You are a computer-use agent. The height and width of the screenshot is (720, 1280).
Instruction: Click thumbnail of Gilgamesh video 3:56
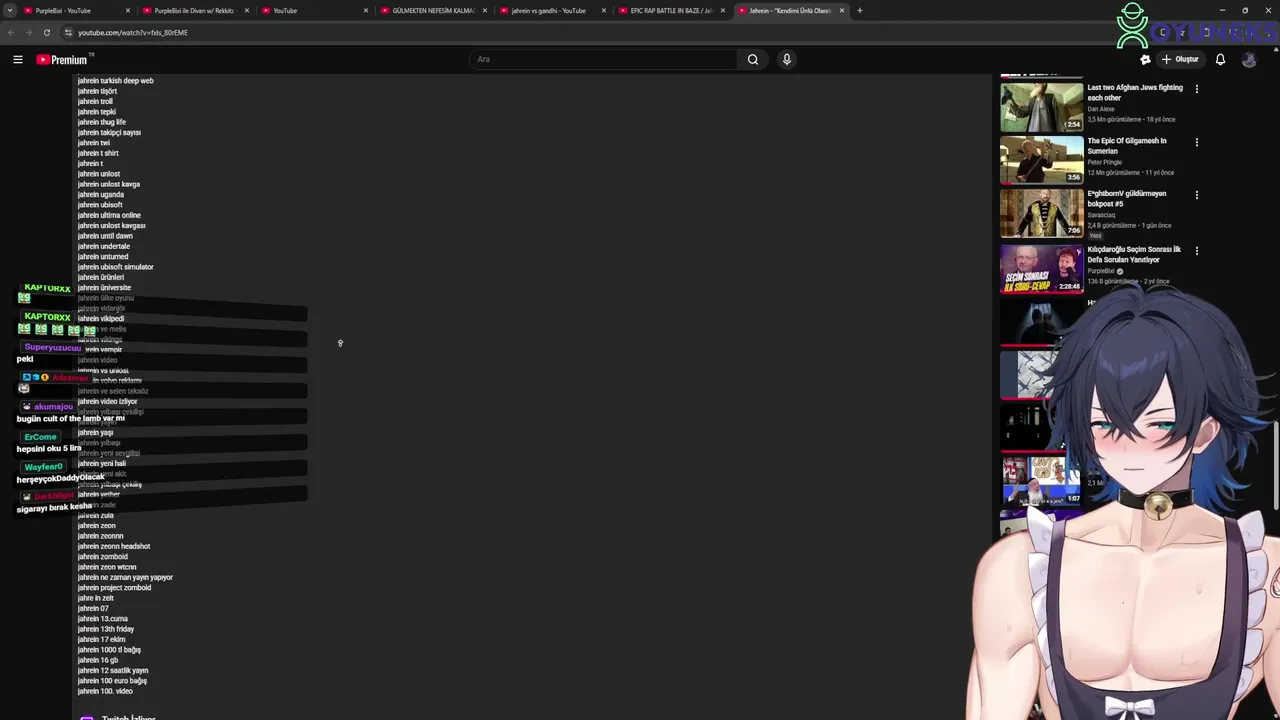1042,160
